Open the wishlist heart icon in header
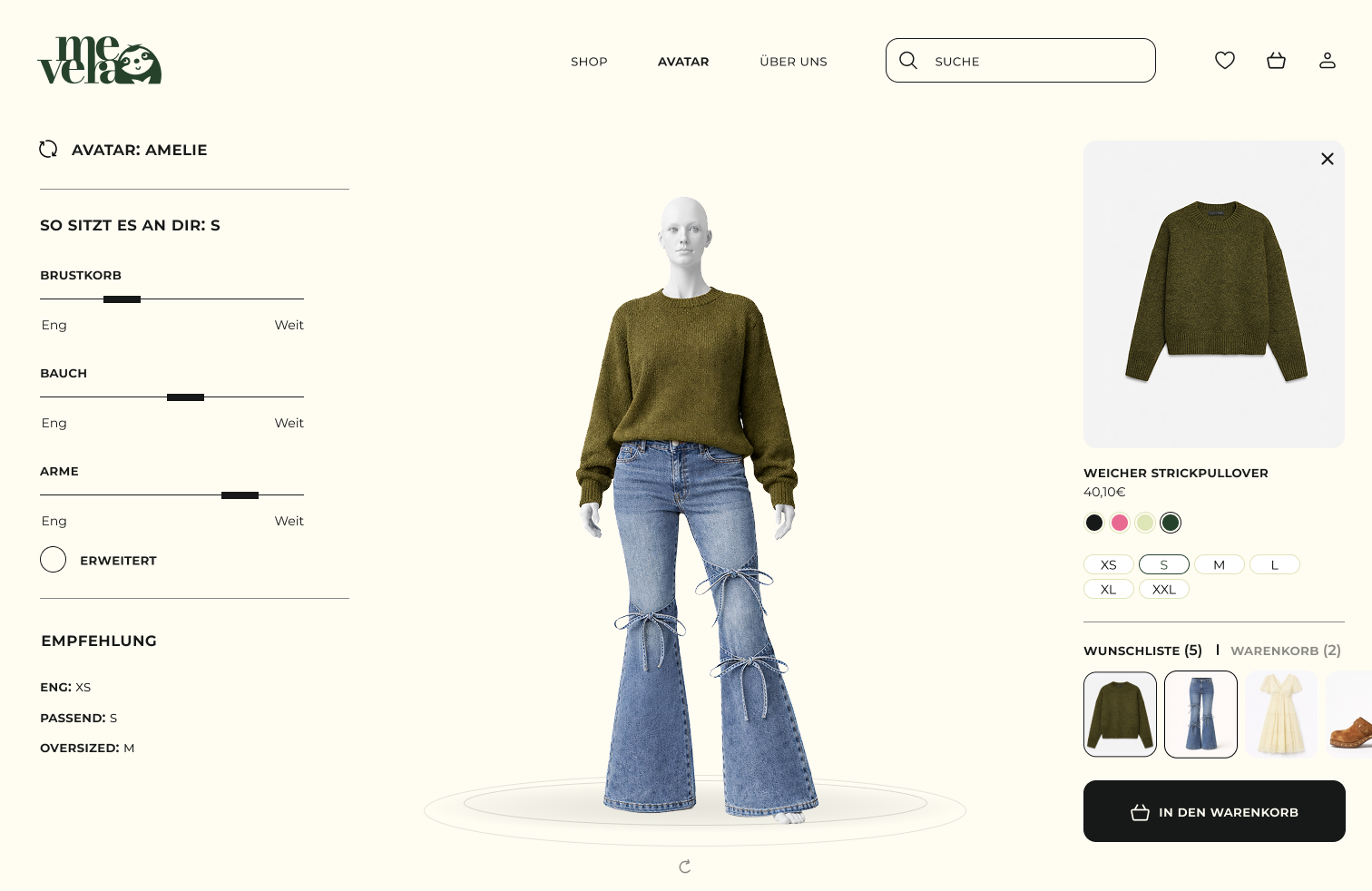 (1225, 61)
